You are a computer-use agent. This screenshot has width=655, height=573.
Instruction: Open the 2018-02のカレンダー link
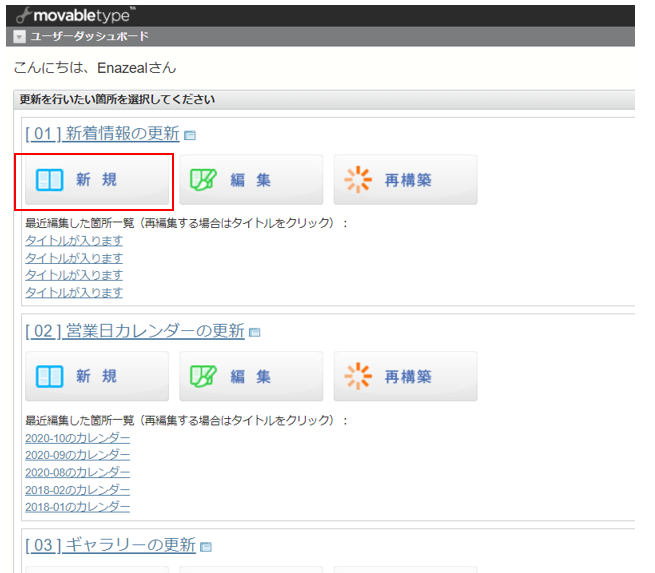point(78,490)
